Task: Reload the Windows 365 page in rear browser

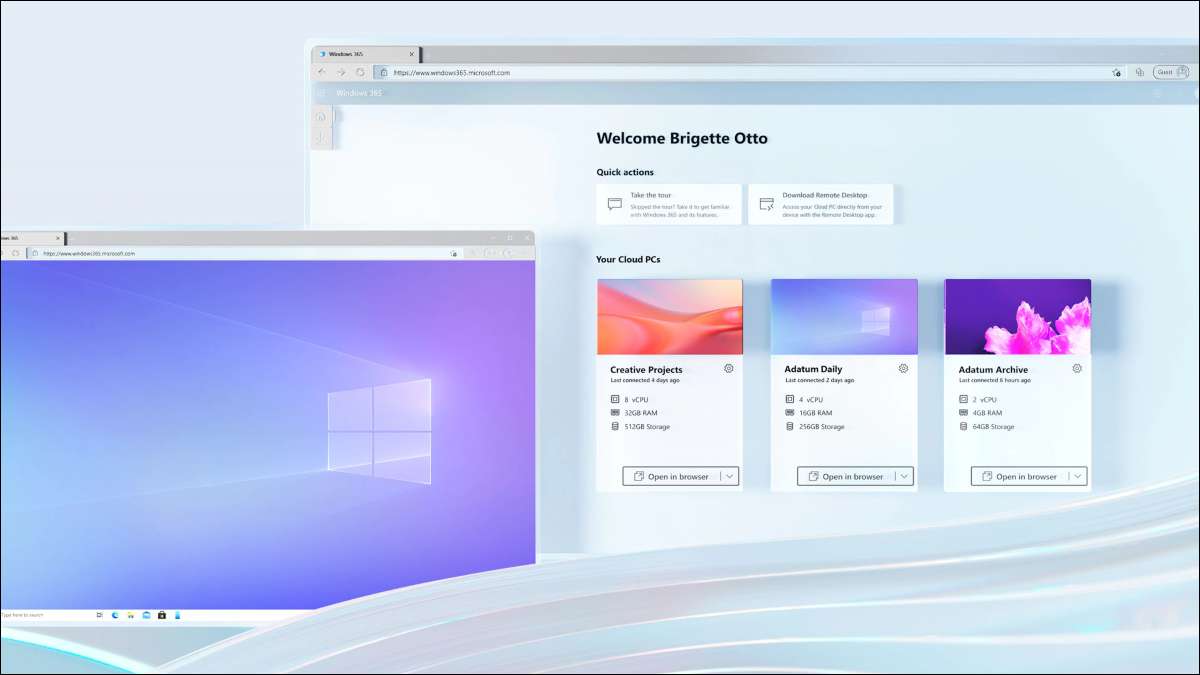Action: [x=360, y=72]
